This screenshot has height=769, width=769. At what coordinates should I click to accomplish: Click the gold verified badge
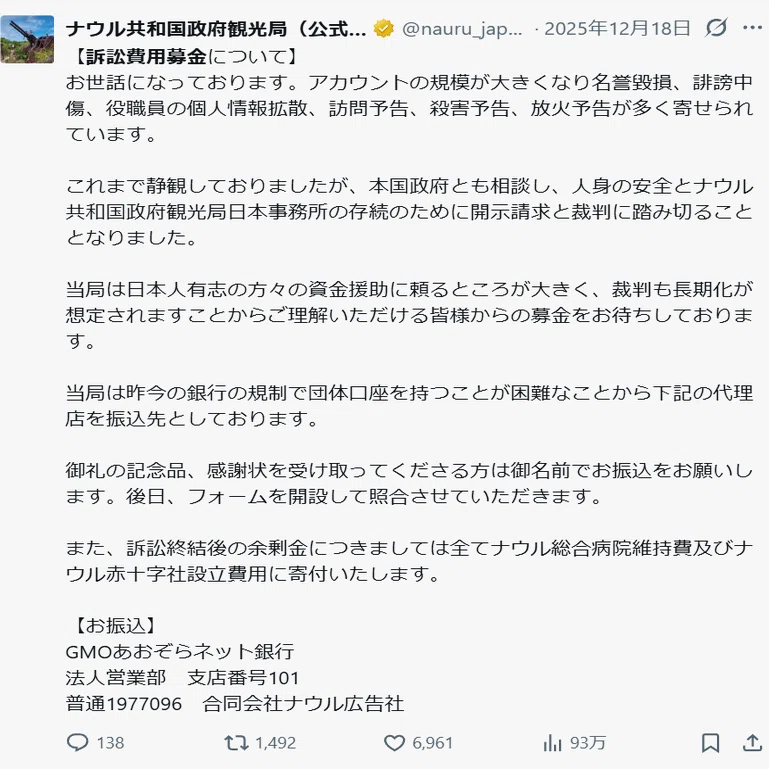point(383,28)
